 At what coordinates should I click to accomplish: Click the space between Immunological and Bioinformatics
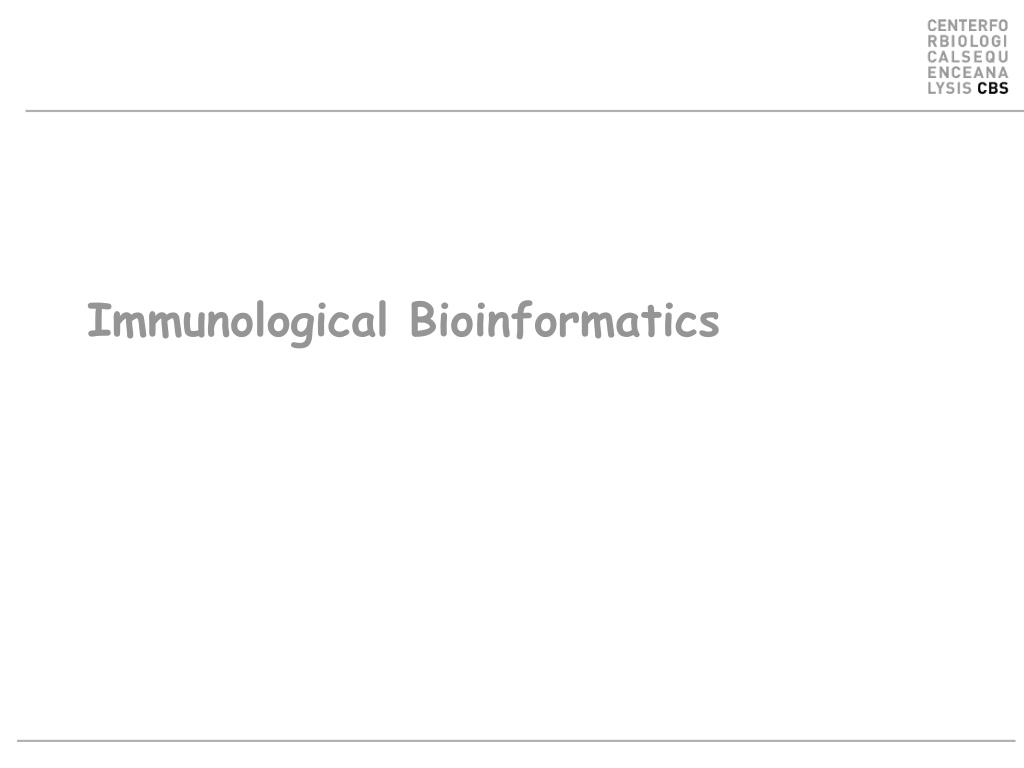tap(399, 320)
